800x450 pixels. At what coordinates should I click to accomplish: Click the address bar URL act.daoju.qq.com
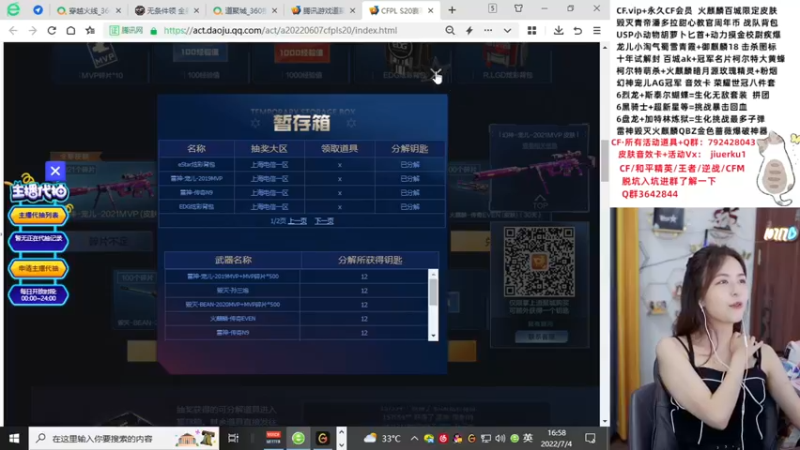click(280, 31)
